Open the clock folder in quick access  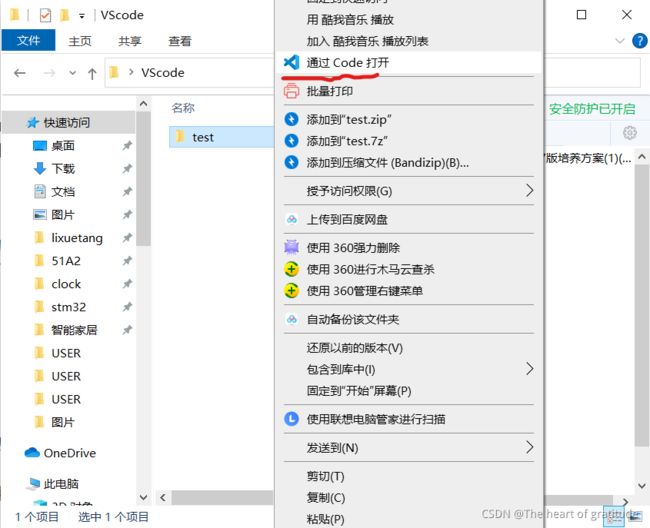coord(66,284)
